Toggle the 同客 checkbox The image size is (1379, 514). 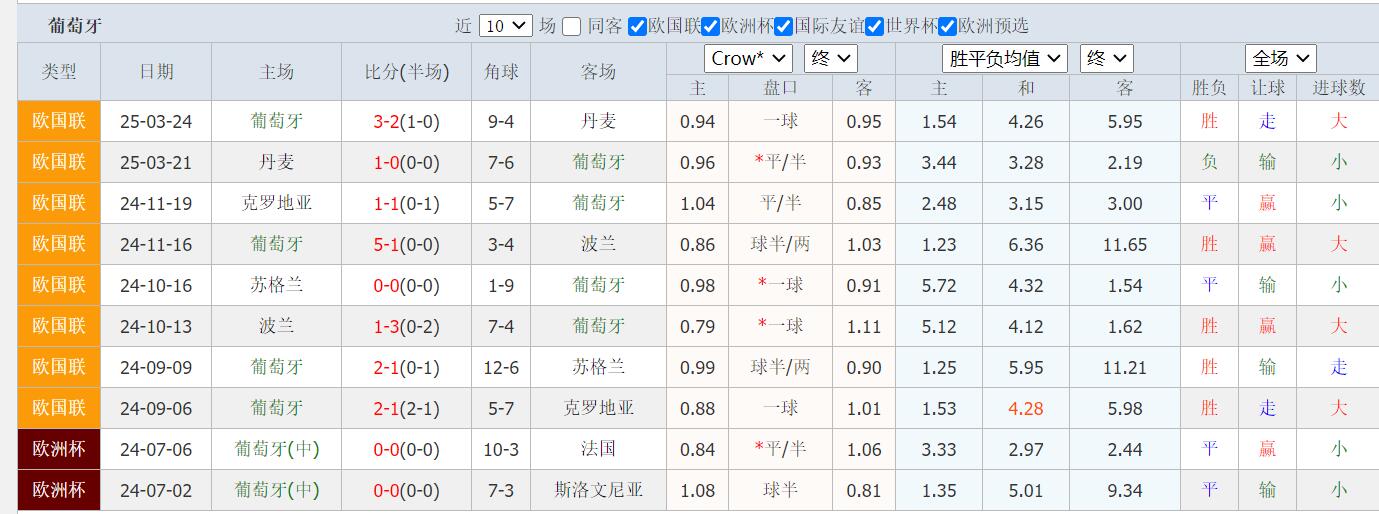click(x=571, y=27)
